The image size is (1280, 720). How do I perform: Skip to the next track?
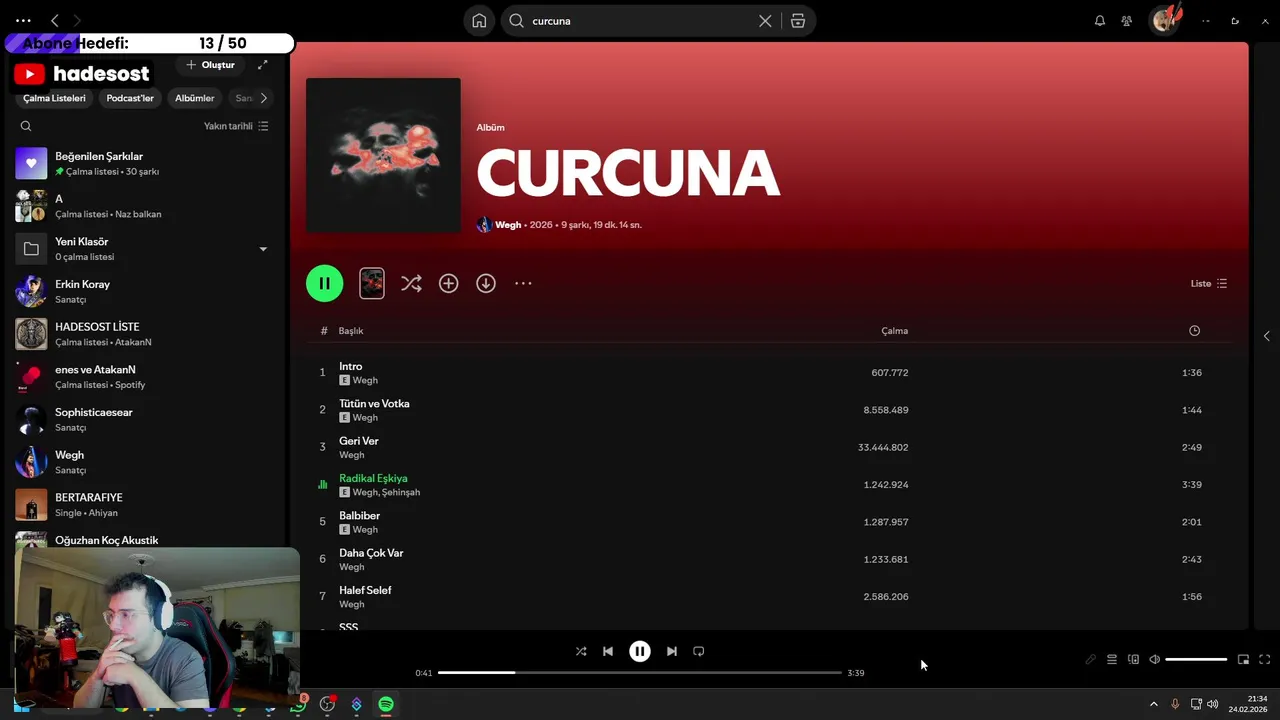[x=672, y=651]
